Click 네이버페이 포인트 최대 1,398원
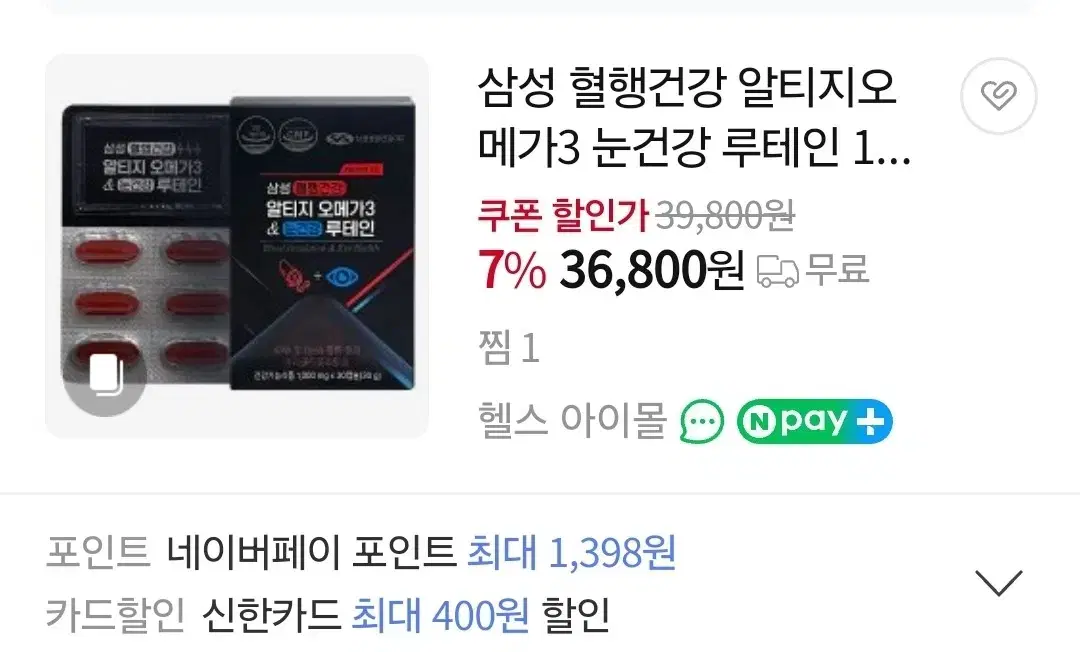 pos(421,552)
